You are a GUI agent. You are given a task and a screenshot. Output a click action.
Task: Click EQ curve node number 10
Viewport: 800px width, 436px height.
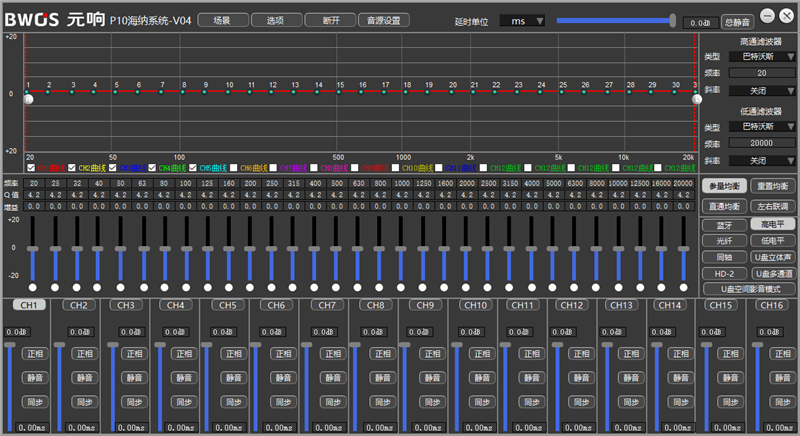229,91
